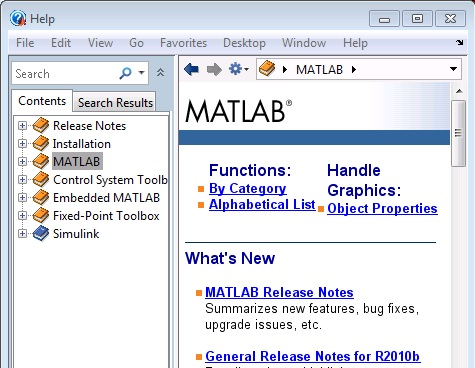Click the back navigation arrow

(191, 69)
